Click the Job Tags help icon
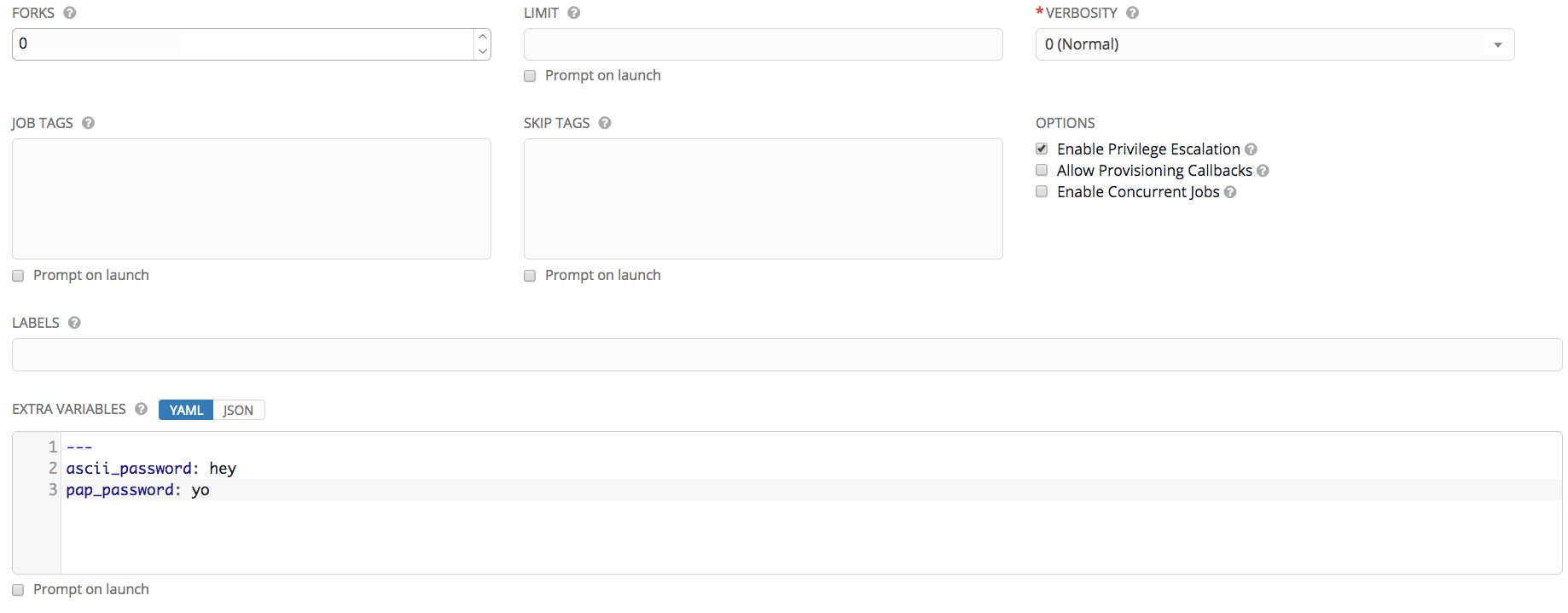 [88, 123]
